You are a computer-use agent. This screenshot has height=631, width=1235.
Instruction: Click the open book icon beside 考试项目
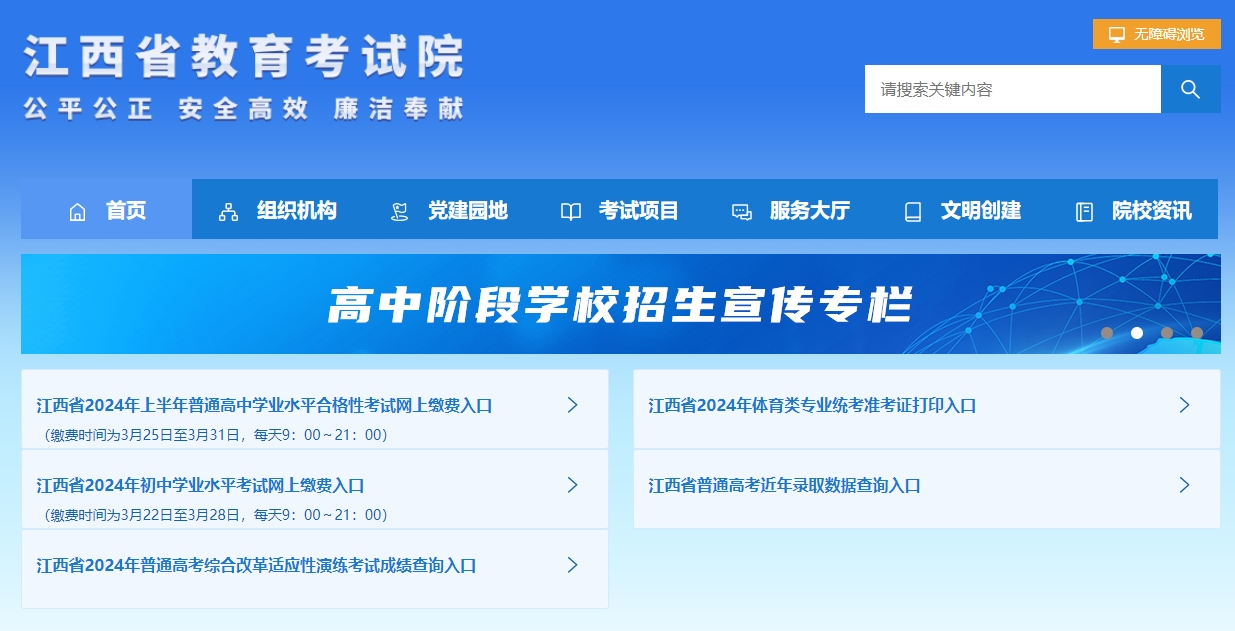point(570,210)
